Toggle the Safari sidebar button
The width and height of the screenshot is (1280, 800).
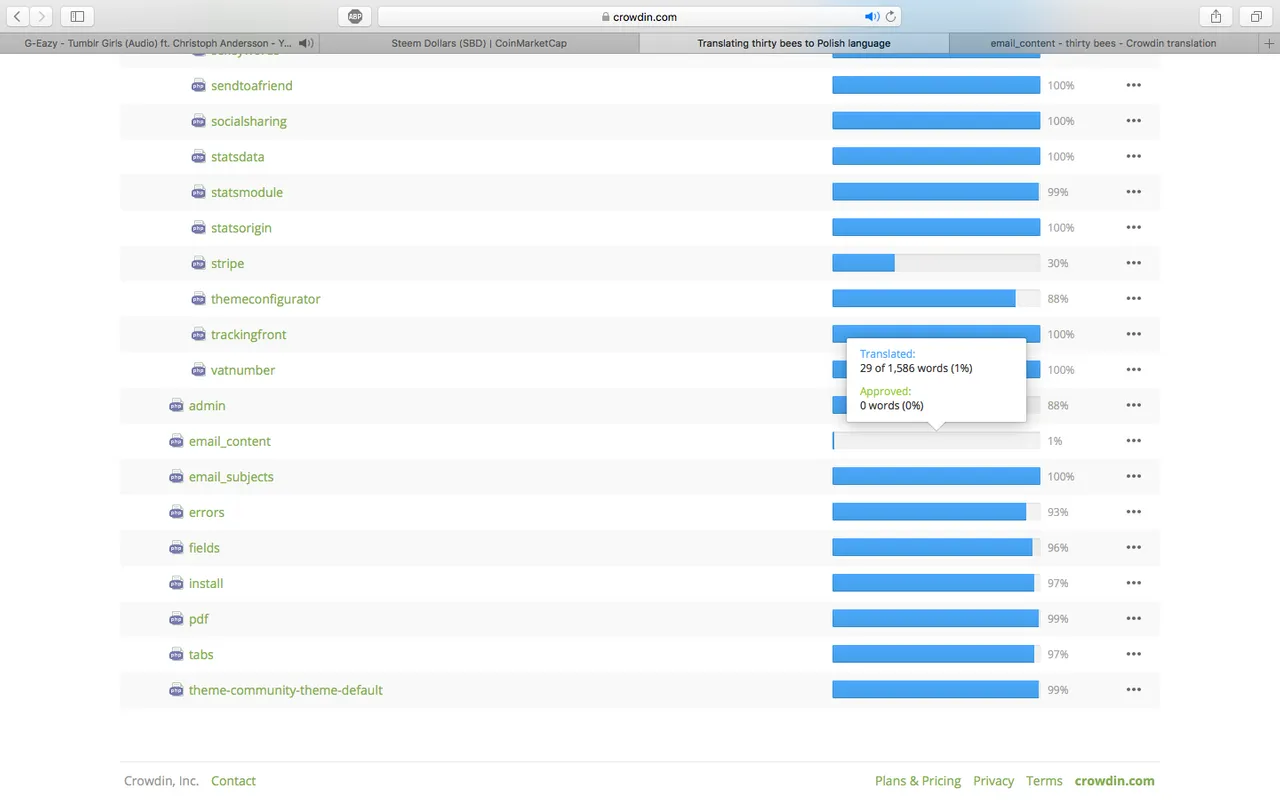coord(77,16)
